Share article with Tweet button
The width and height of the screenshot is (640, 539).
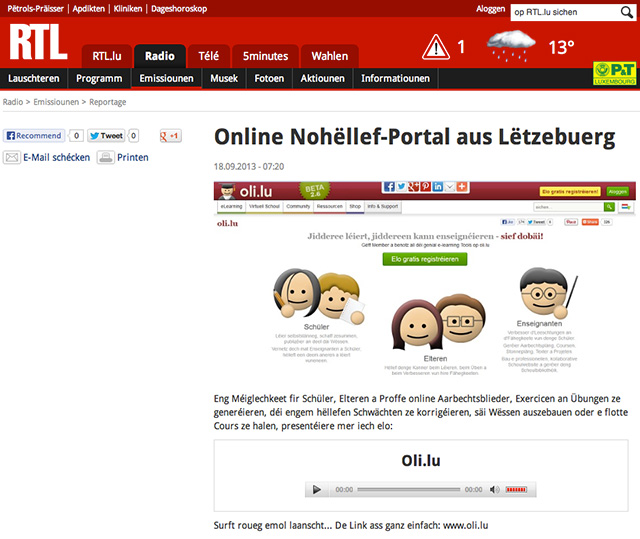pos(106,135)
